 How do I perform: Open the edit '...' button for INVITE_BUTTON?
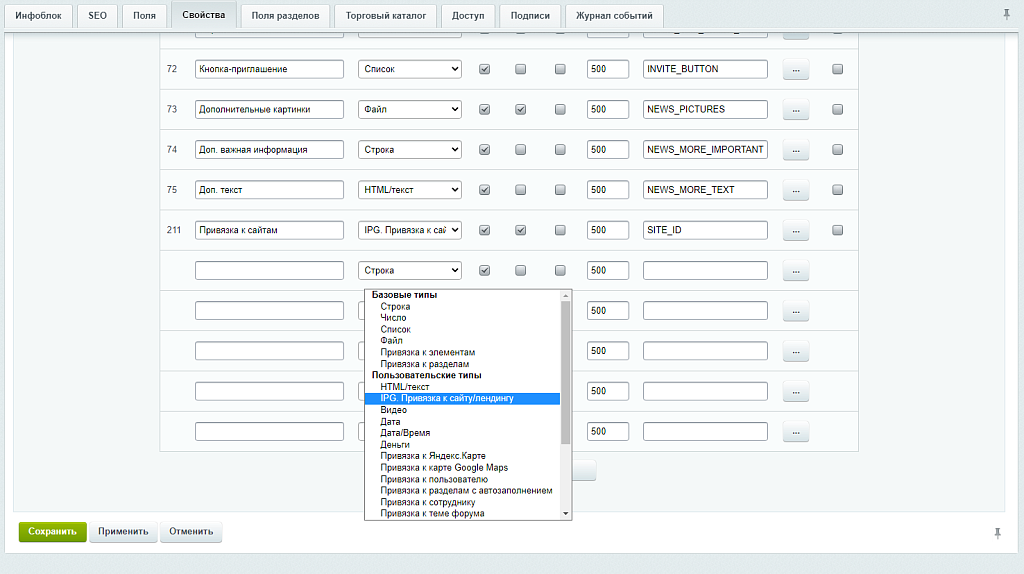click(x=795, y=70)
